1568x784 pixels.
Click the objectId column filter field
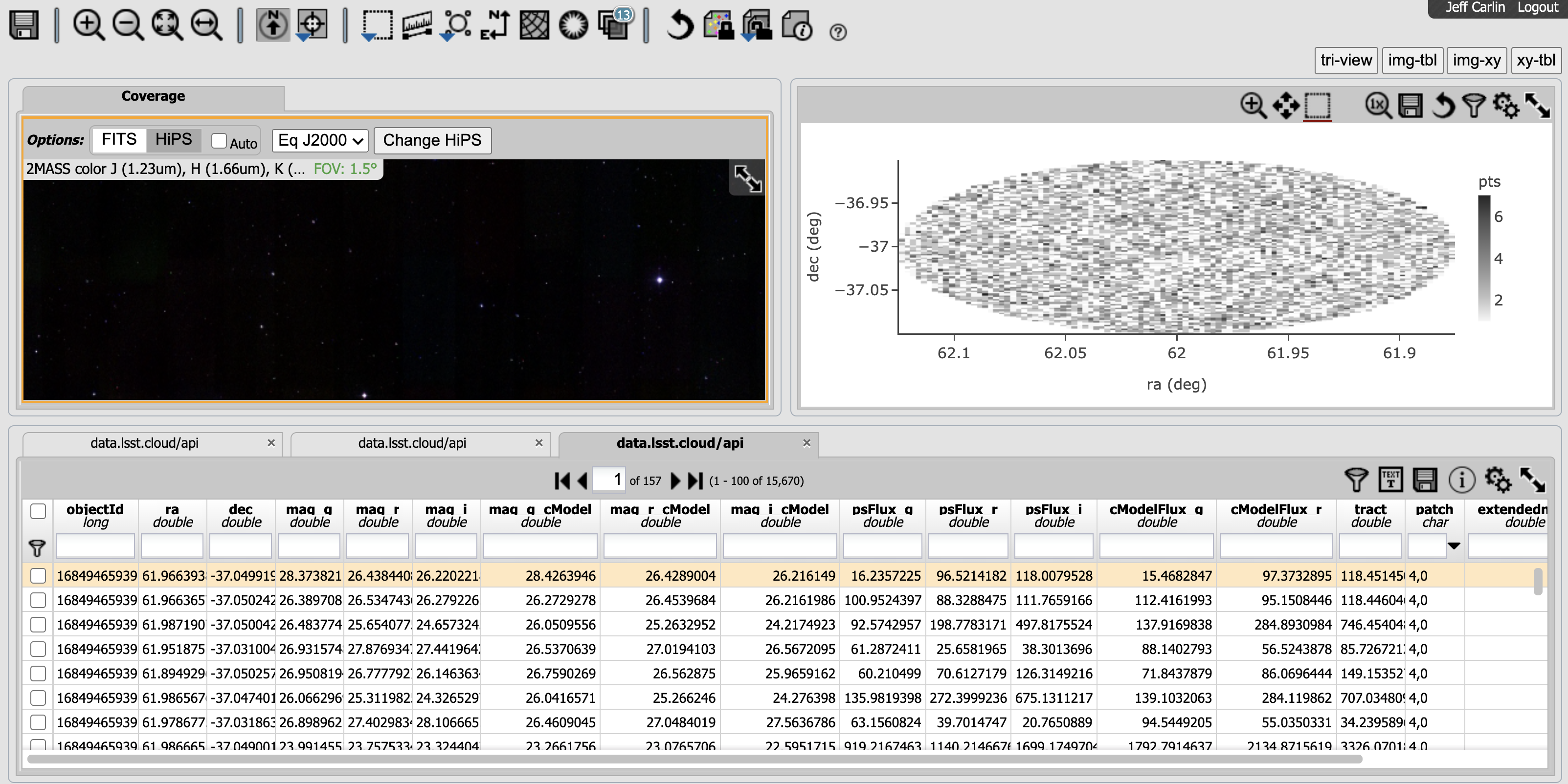pyautogui.click(x=95, y=545)
